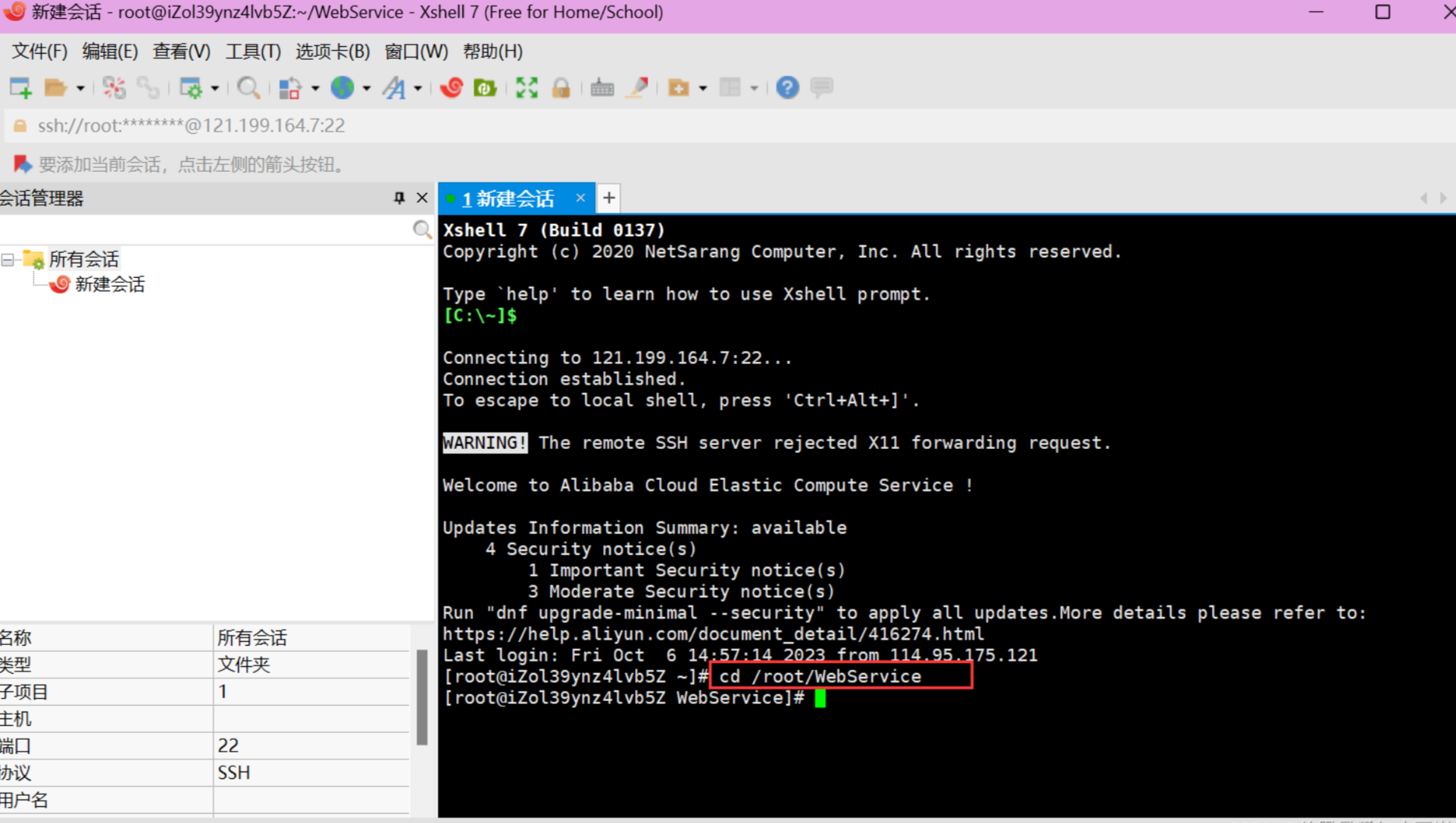Screen dimensions: 1456x823
Task: Select the 新建会话 session in the tree
Action: [109, 284]
